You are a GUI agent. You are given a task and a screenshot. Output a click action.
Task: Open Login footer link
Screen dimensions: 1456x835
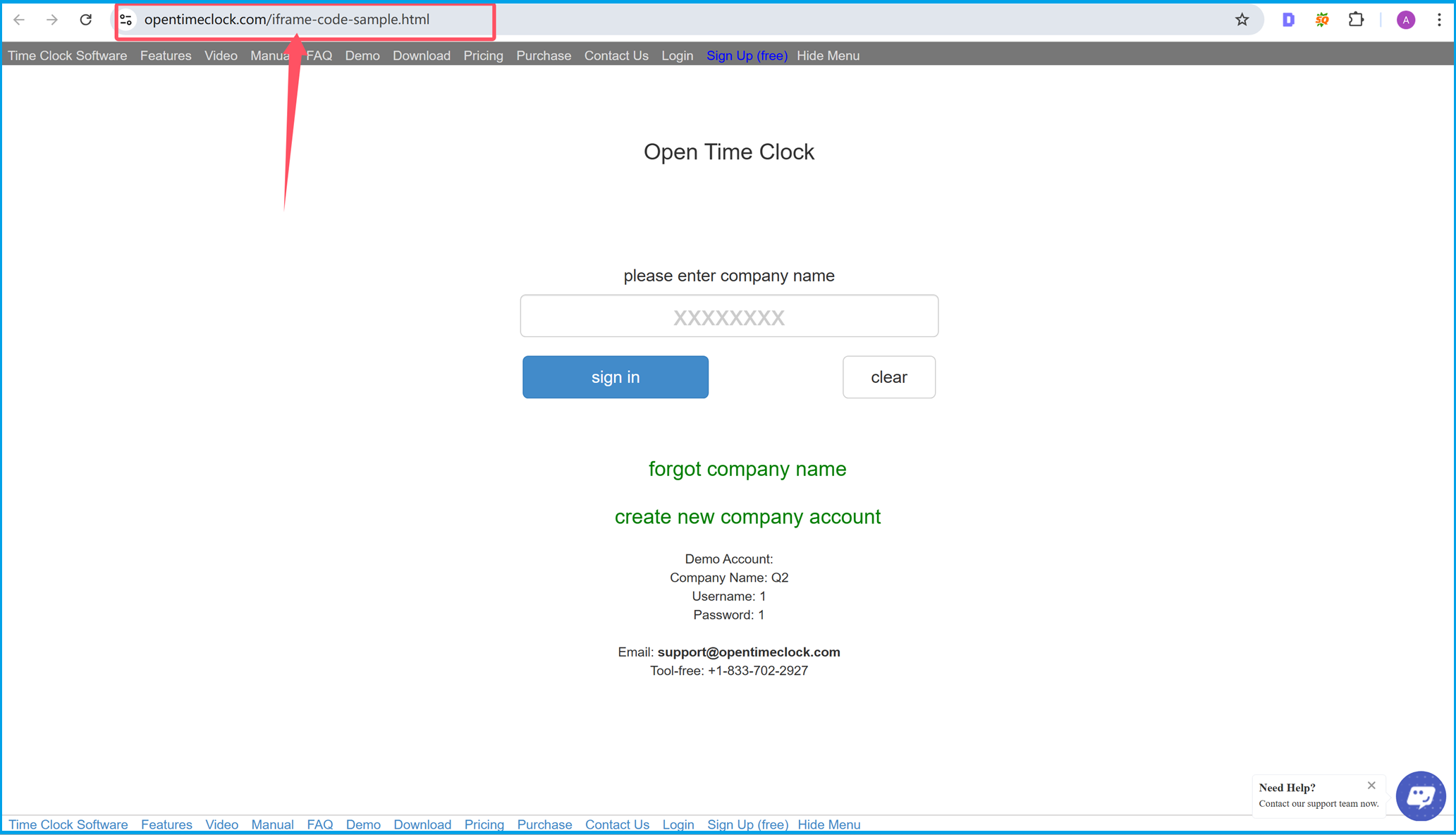click(678, 824)
